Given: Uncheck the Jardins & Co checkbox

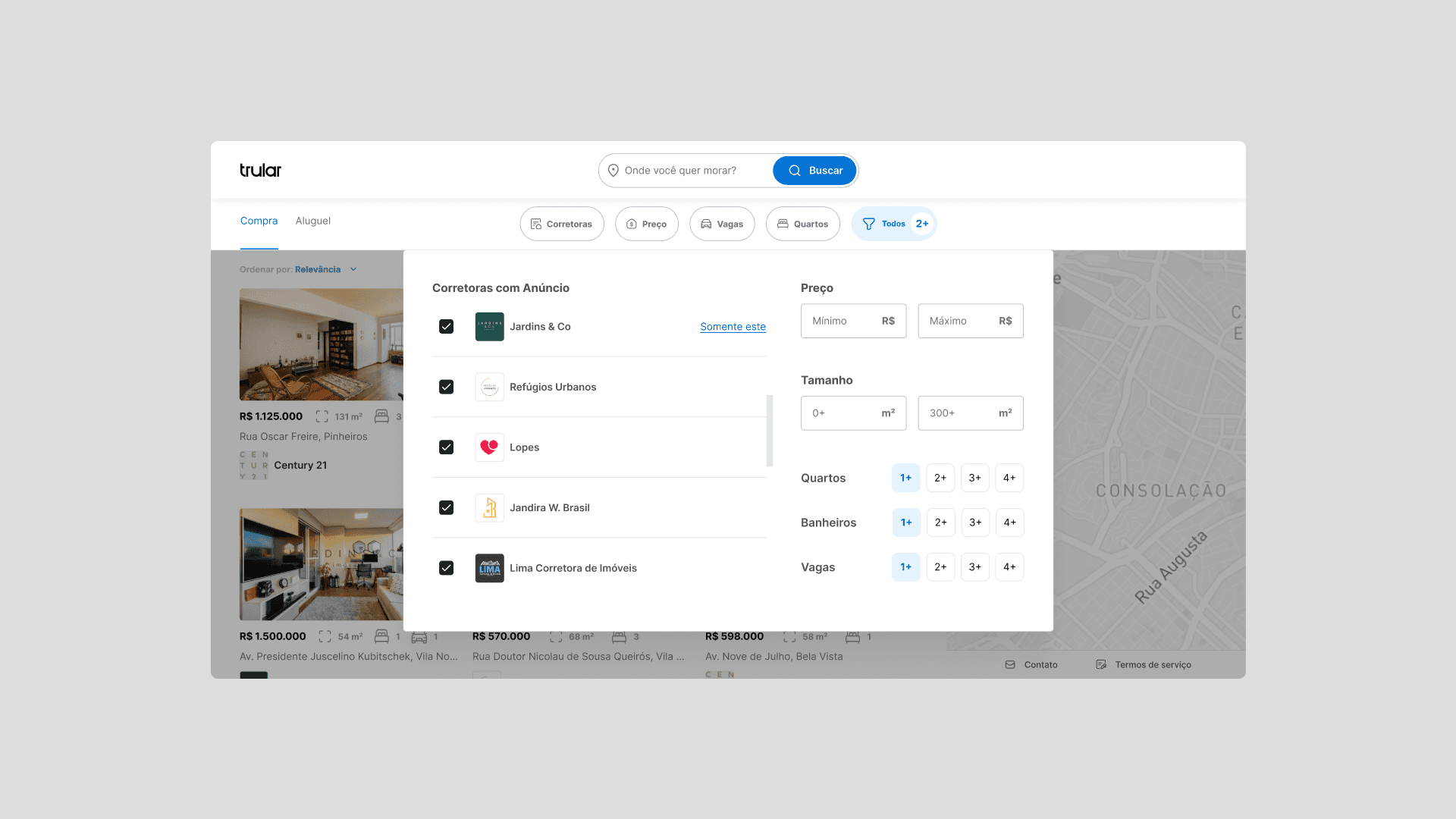Looking at the screenshot, I should coord(447,327).
